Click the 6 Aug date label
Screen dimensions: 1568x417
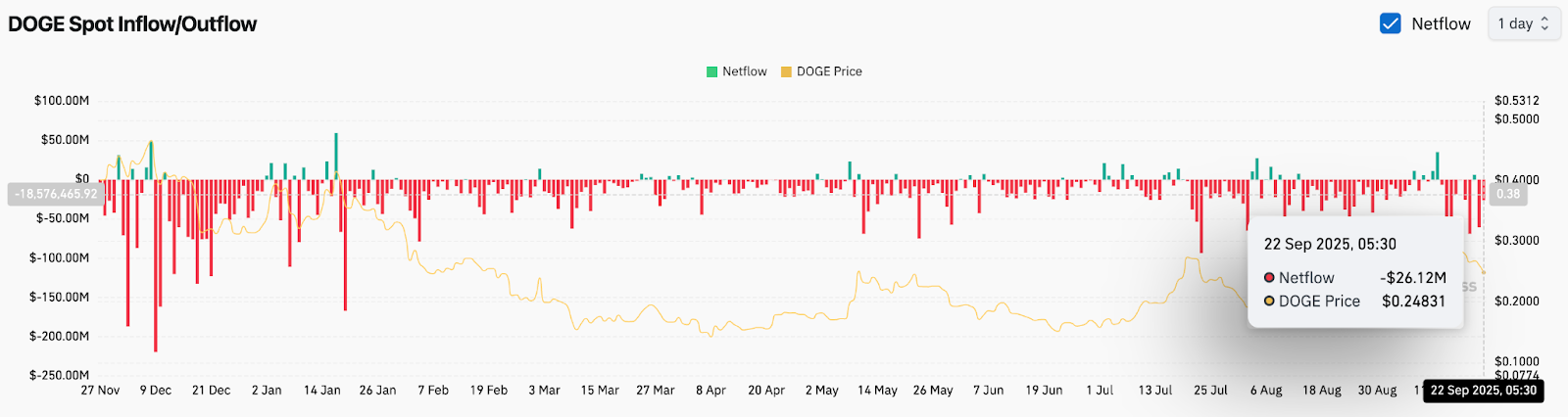[1266, 391]
